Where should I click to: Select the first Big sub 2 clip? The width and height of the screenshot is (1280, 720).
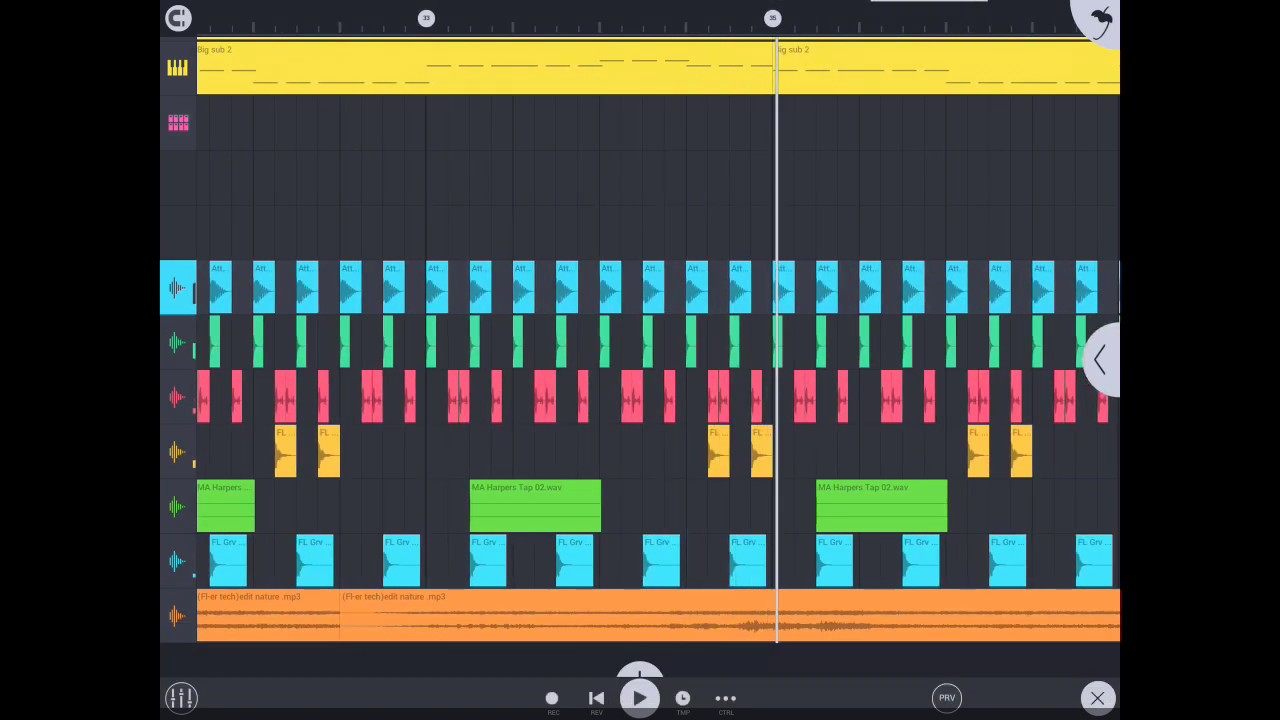tap(486, 68)
